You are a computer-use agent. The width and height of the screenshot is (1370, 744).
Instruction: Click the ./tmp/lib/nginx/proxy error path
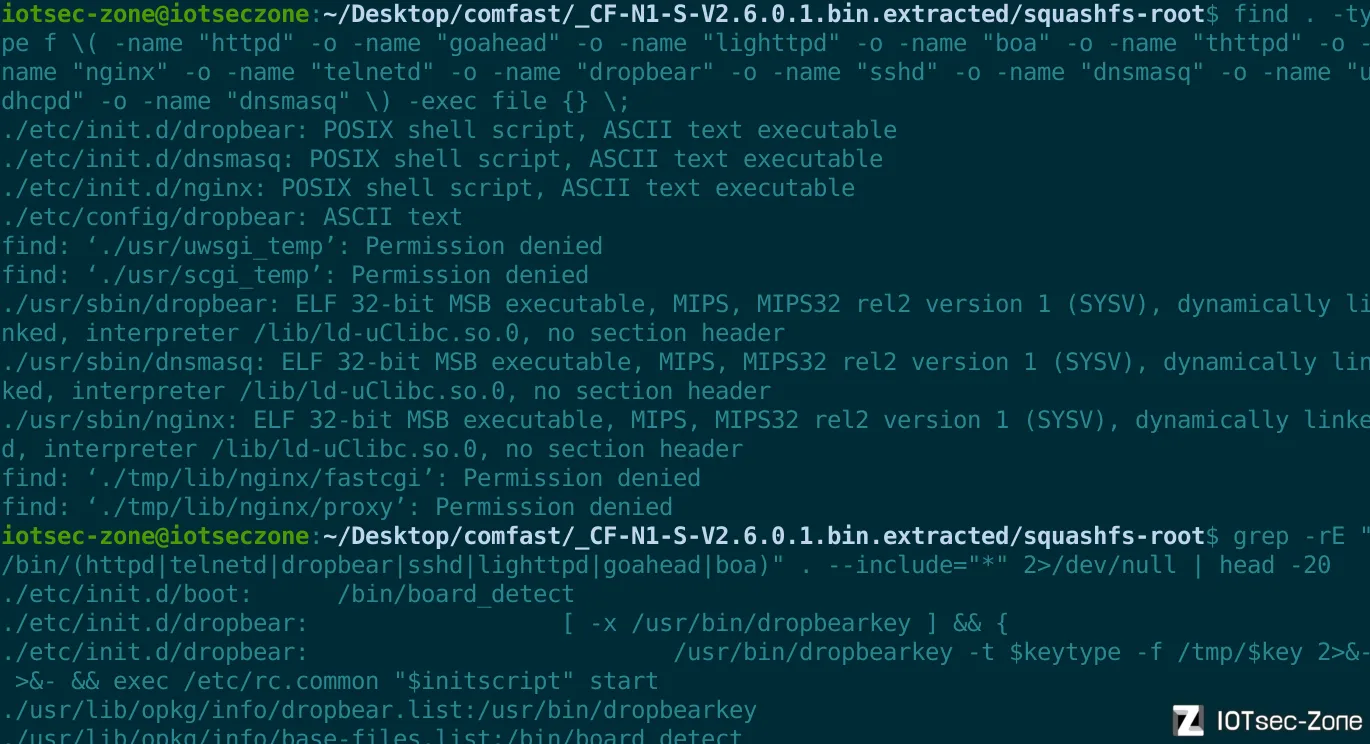pos(246,507)
